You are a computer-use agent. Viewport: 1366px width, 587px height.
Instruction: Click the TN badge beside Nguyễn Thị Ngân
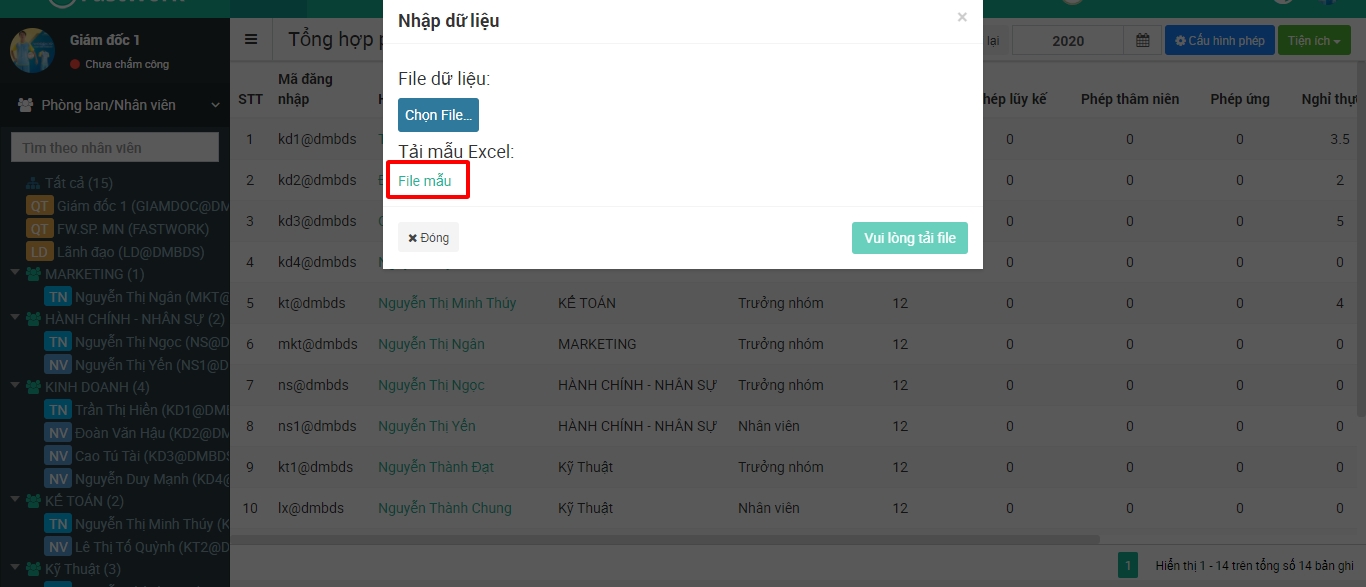click(58, 297)
